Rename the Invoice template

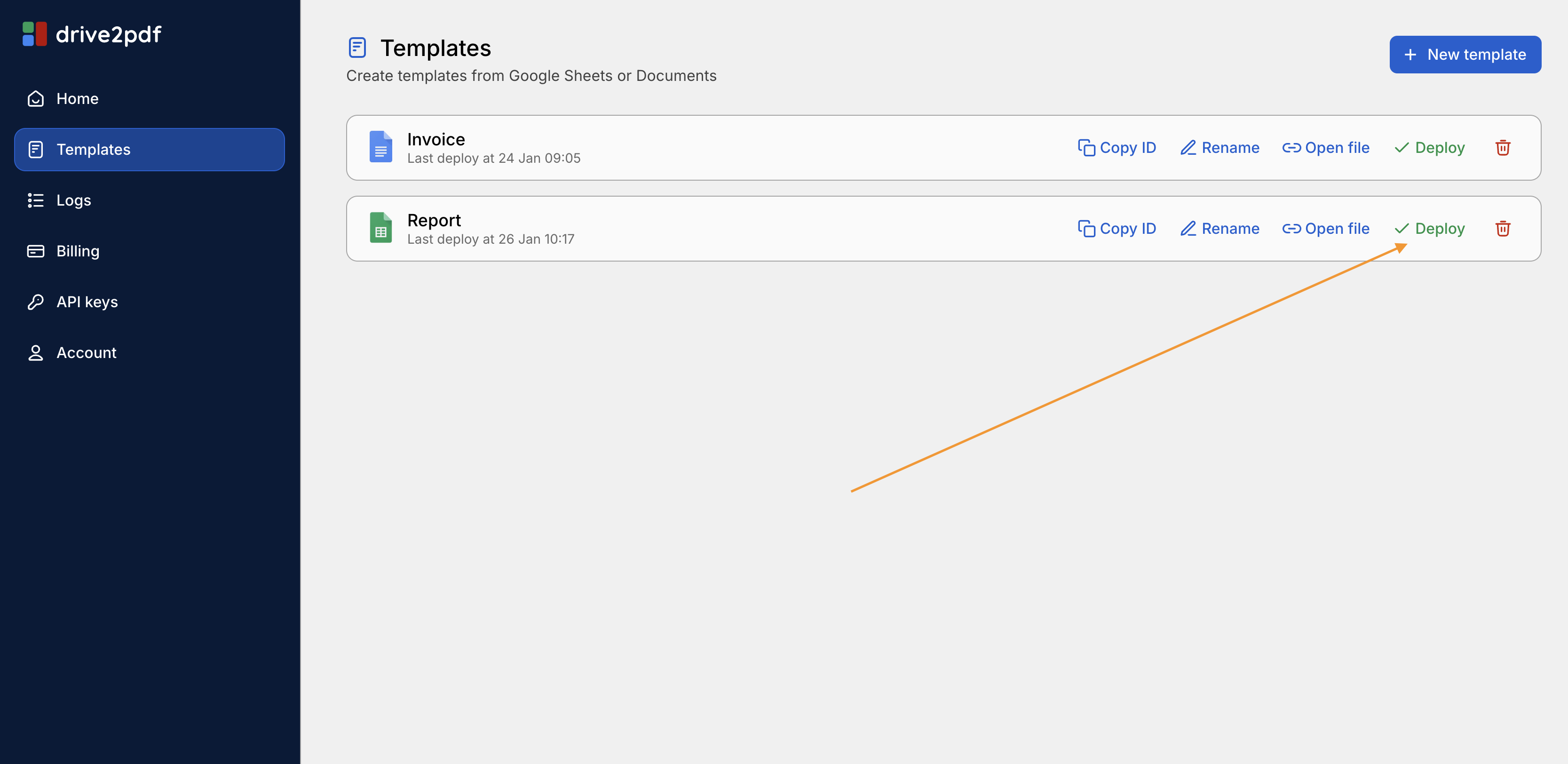tap(1219, 147)
